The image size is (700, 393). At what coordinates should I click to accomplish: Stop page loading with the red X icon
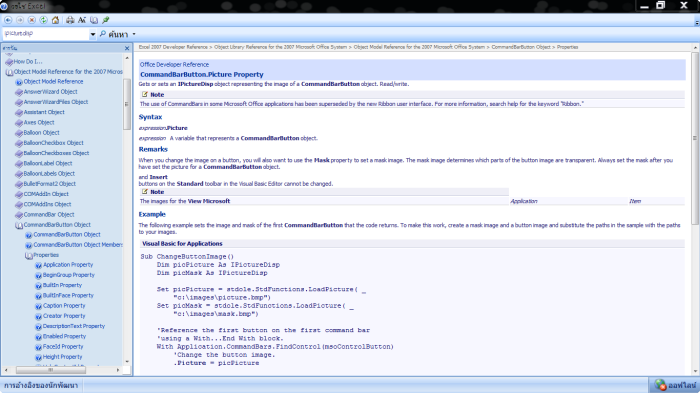click(32, 20)
